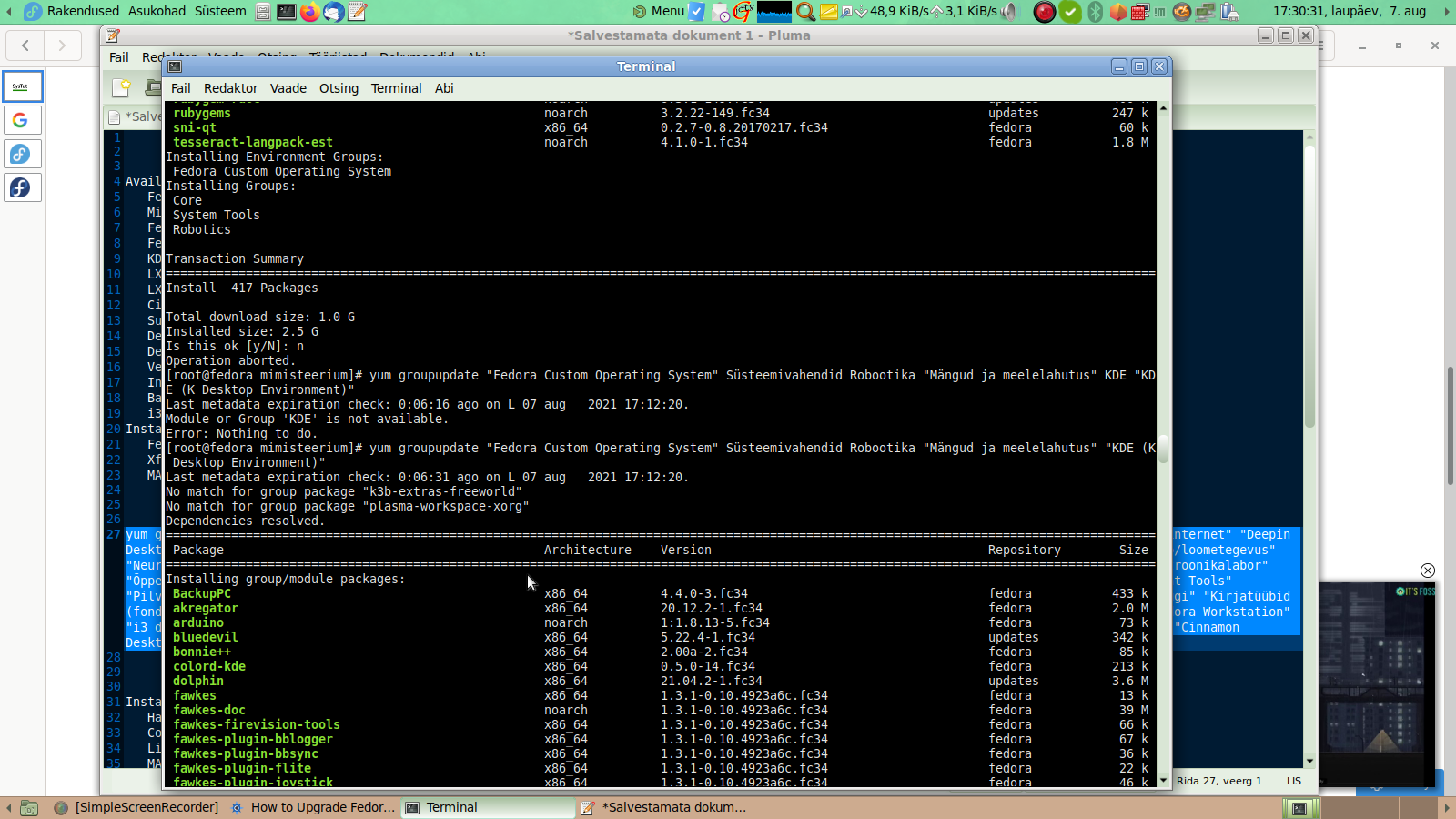
Task: Launch the file manager from top panel
Action: tap(263, 12)
